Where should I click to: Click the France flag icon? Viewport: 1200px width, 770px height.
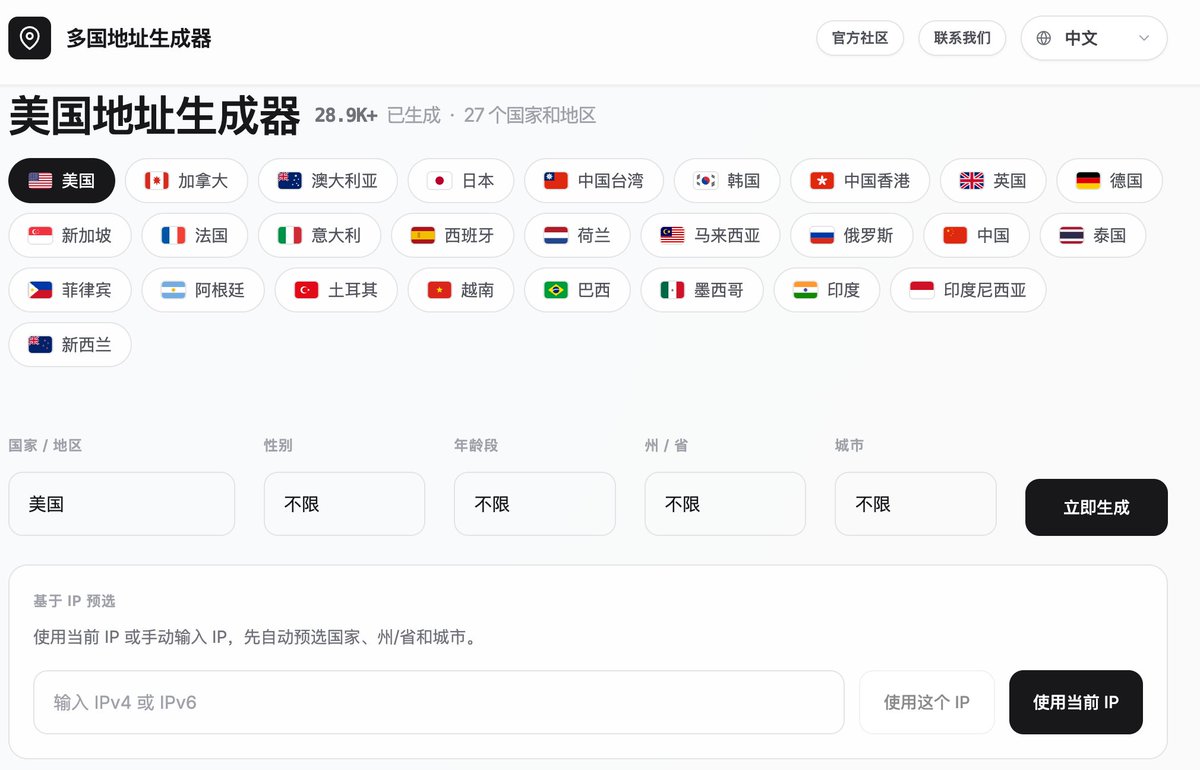(x=173, y=236)
